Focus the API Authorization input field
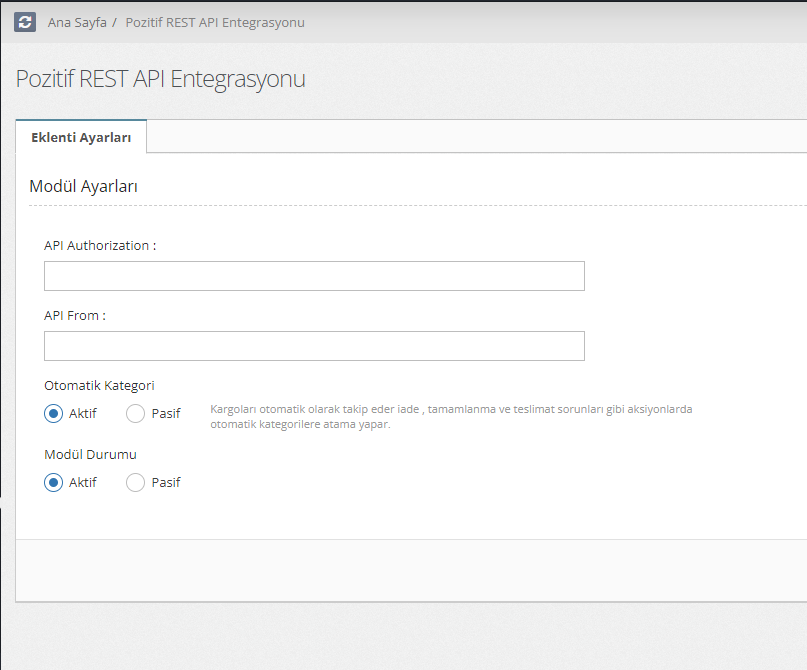Screen dimensions: 807x670 click(x=314, y=276)
